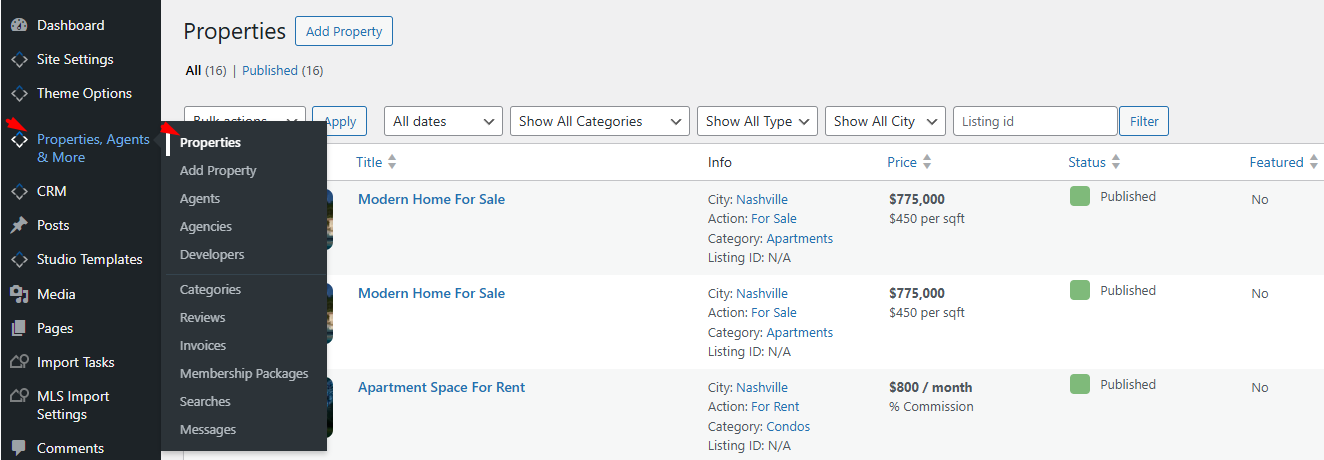1324x460 pixels.
Task: Expand Show All Categories dropdown
Action: click(x=599, y=121)
